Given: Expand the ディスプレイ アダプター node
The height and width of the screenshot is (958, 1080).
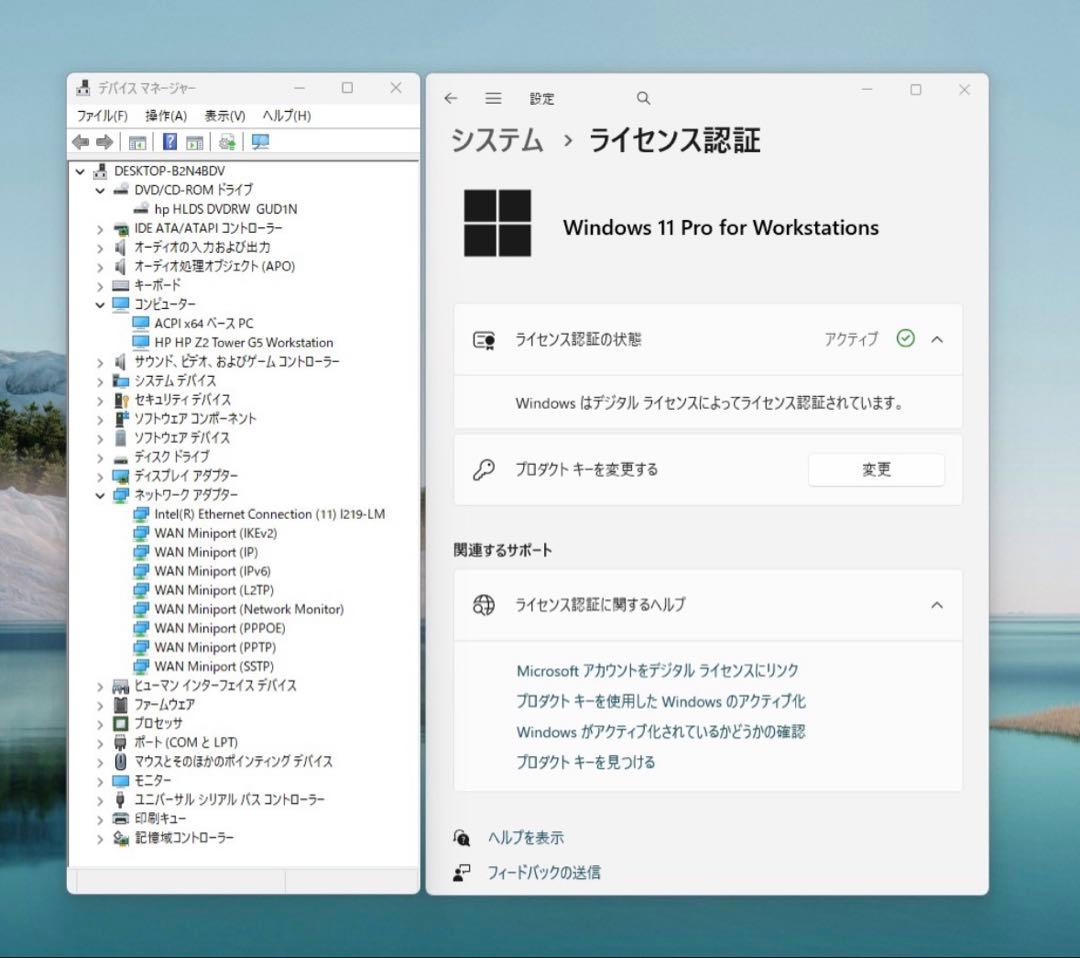Looking at the screenshot, I should pos(99,476).
